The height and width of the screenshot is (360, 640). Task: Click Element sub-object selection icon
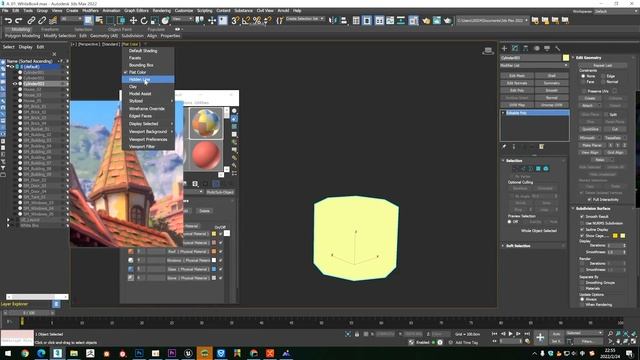point(546,169)
